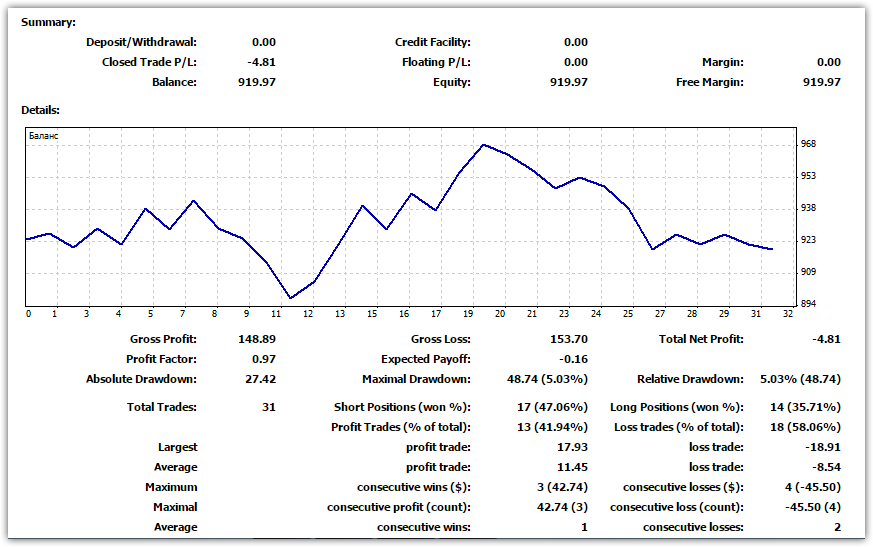Select the Equity value 919.97
The image size is (873, 547).
(x=568, y=82)
